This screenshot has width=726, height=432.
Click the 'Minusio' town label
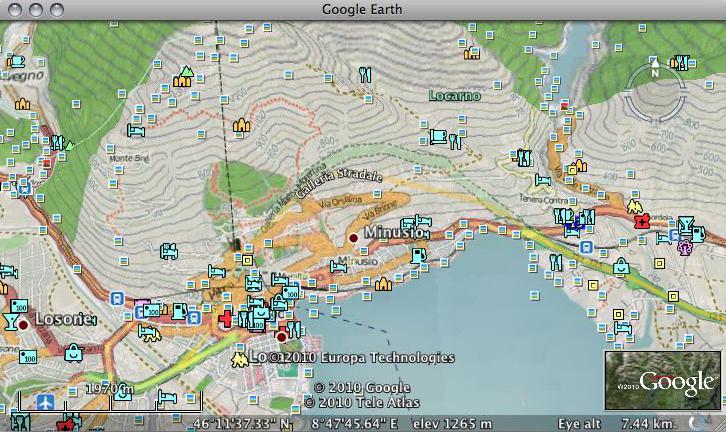[393, 232]
